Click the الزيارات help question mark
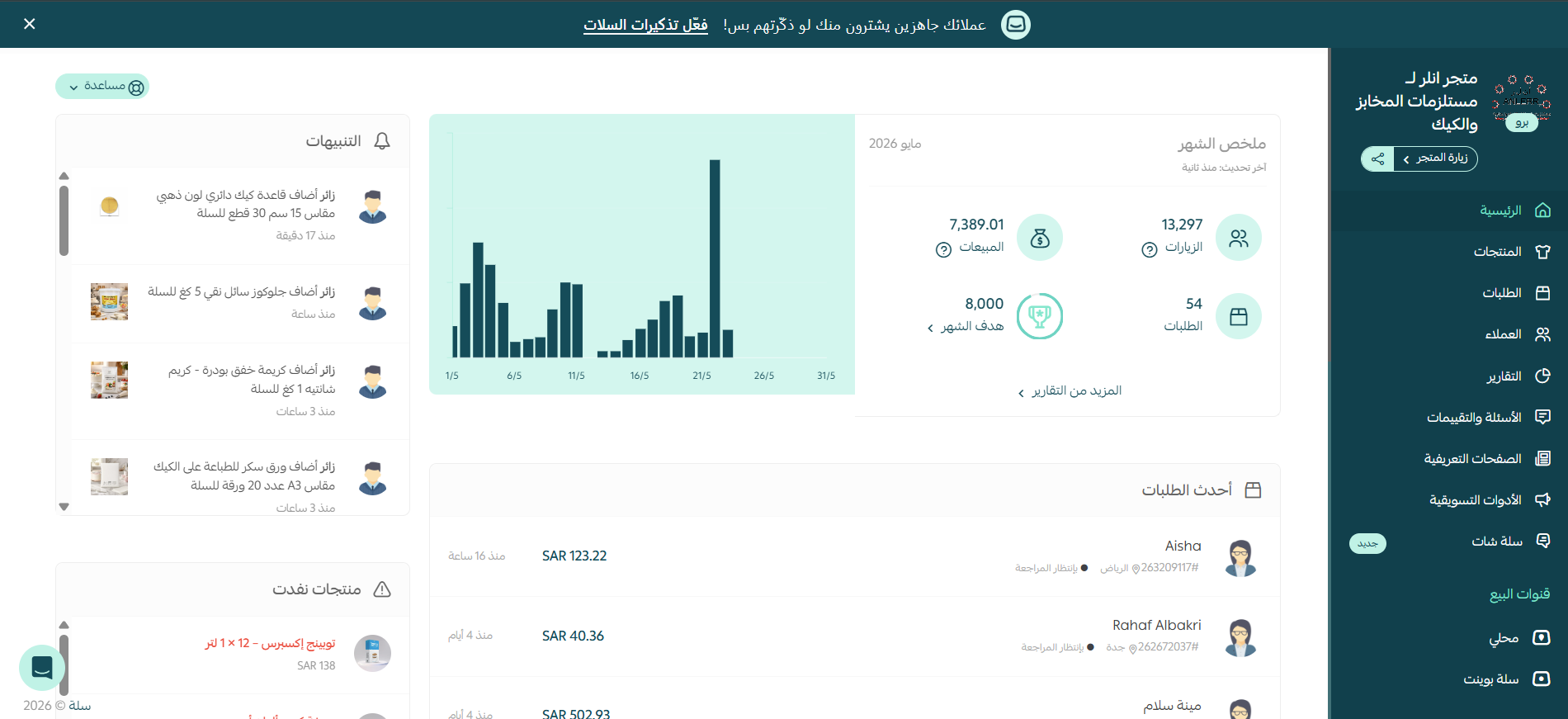 [1150, 249]
